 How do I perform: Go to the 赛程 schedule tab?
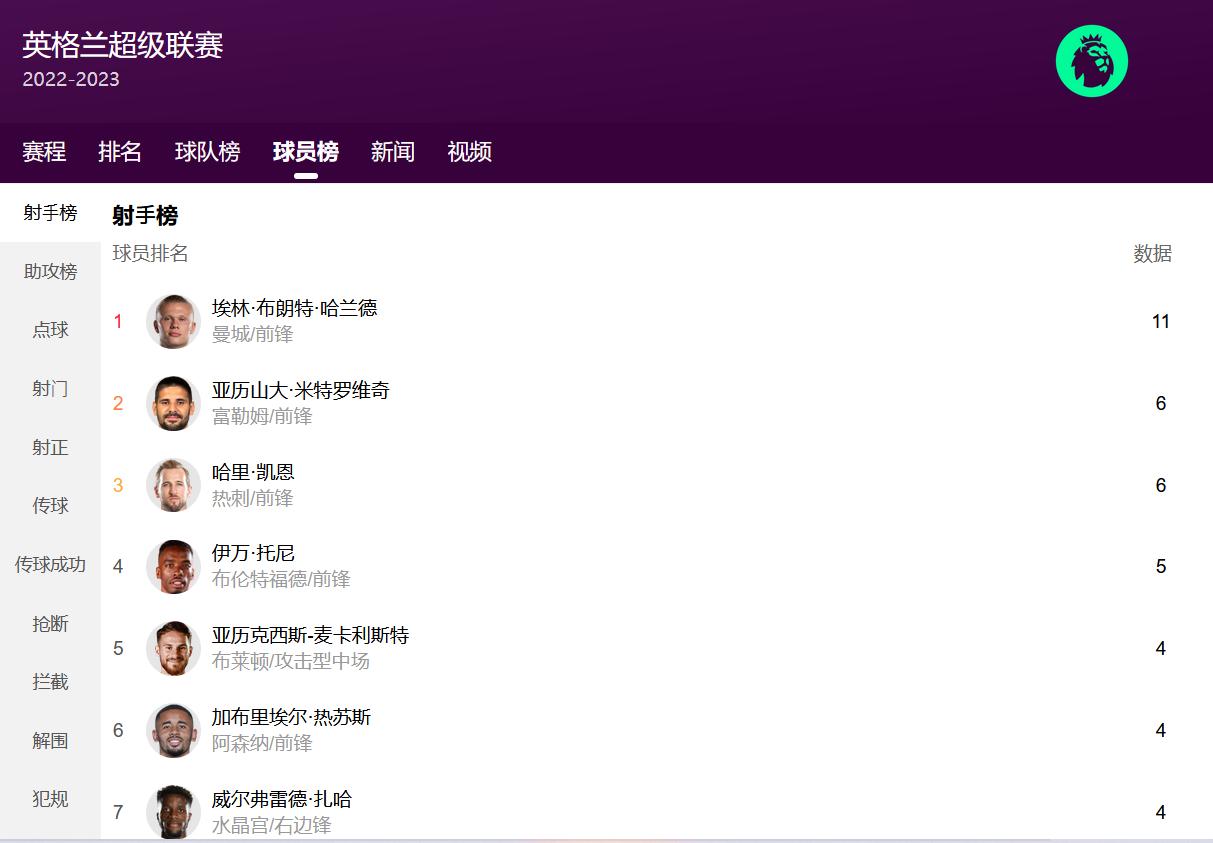(x=44, y=152)
